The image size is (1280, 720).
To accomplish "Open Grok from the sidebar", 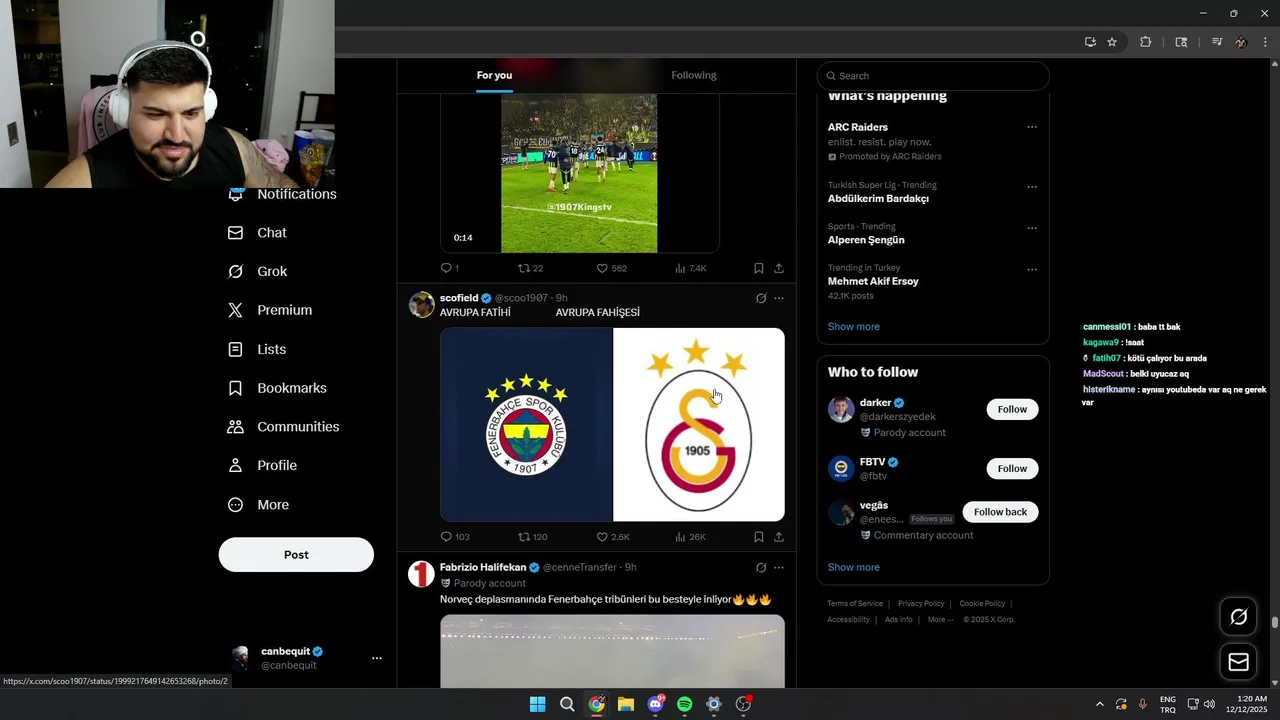I will pyautogui.click(x=258, y=272).
